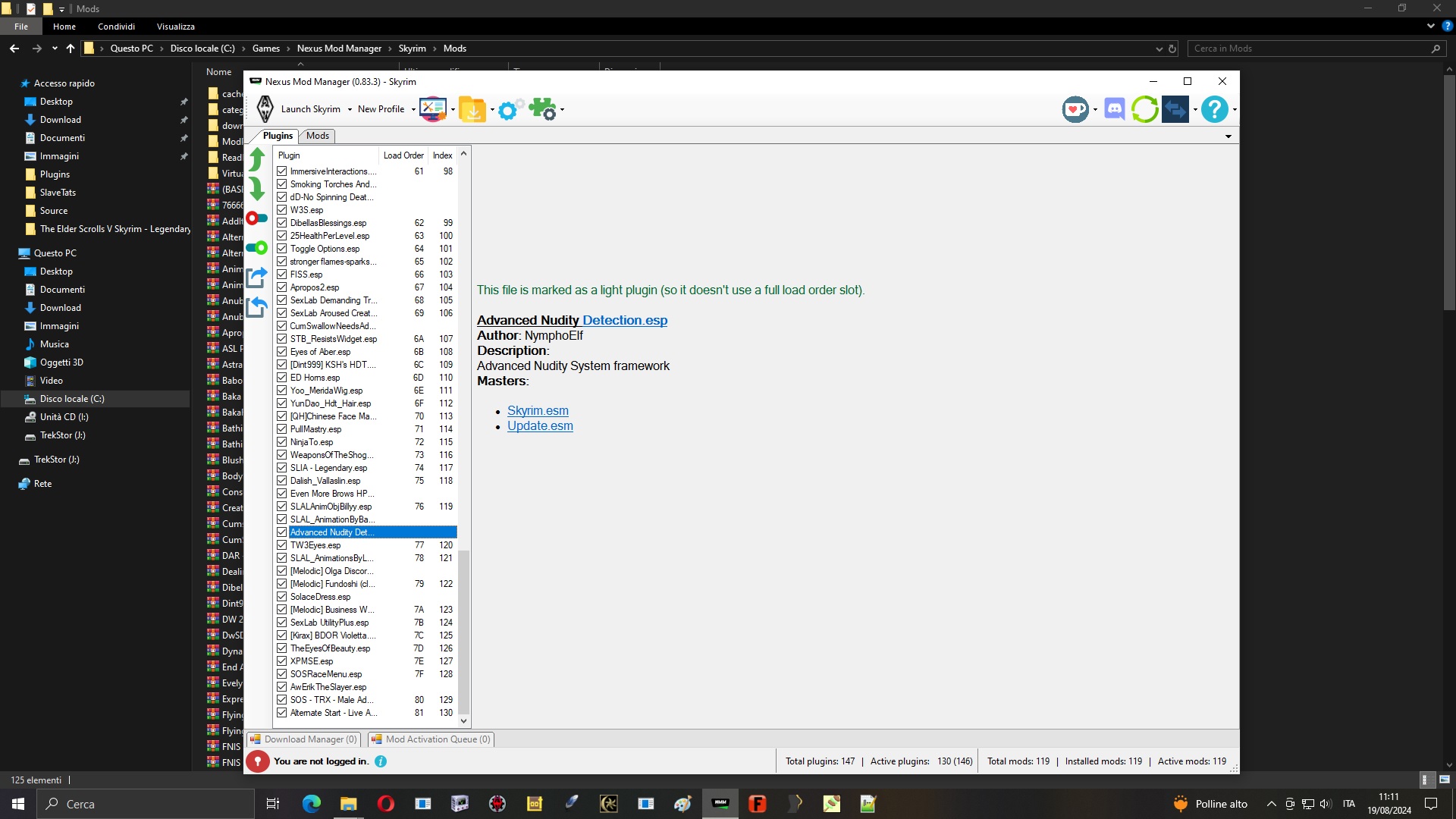Image resolution: width=1456 pixels, height=819 pixels.
Task: Select the SLIA - Legendary.esp plugin row
Action: click(366, 468)
